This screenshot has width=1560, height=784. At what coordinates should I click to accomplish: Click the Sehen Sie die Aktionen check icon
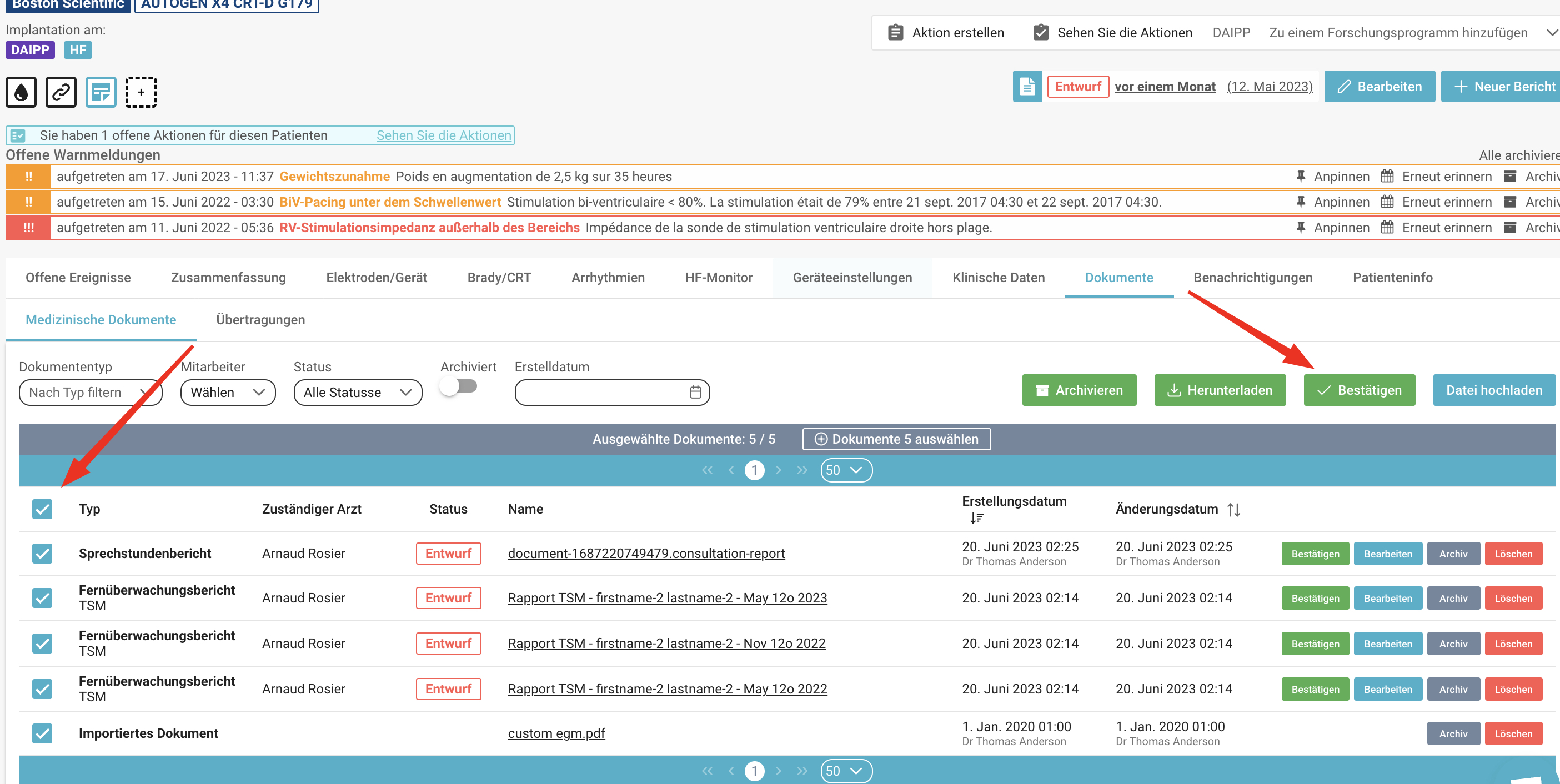pyautogui.click(x=1040, y=33)
